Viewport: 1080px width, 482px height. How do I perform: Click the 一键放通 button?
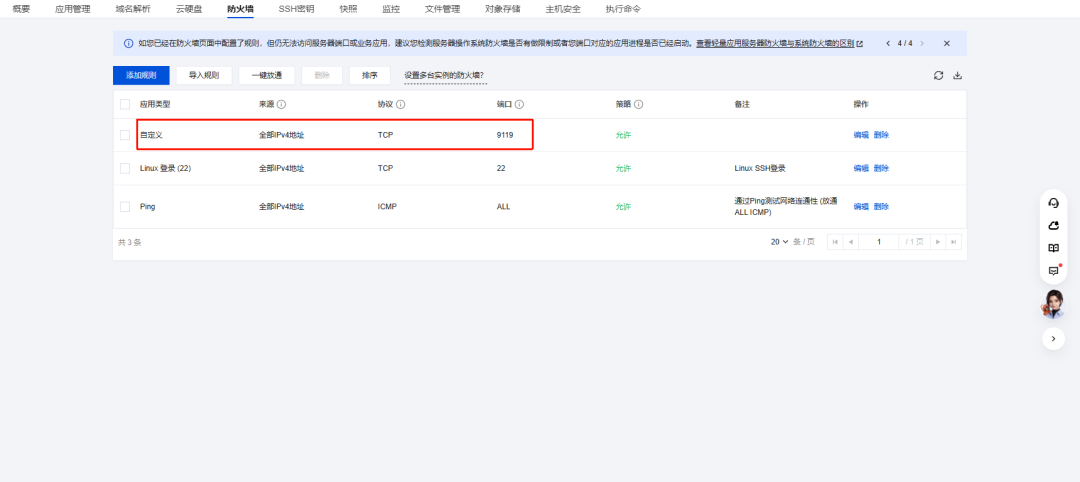(267, 76)
